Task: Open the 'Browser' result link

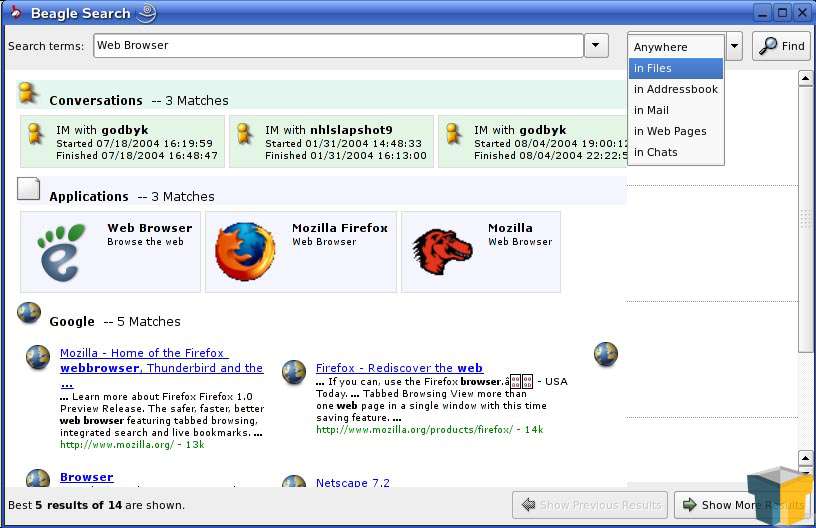Action: click(x=86, y=477)
